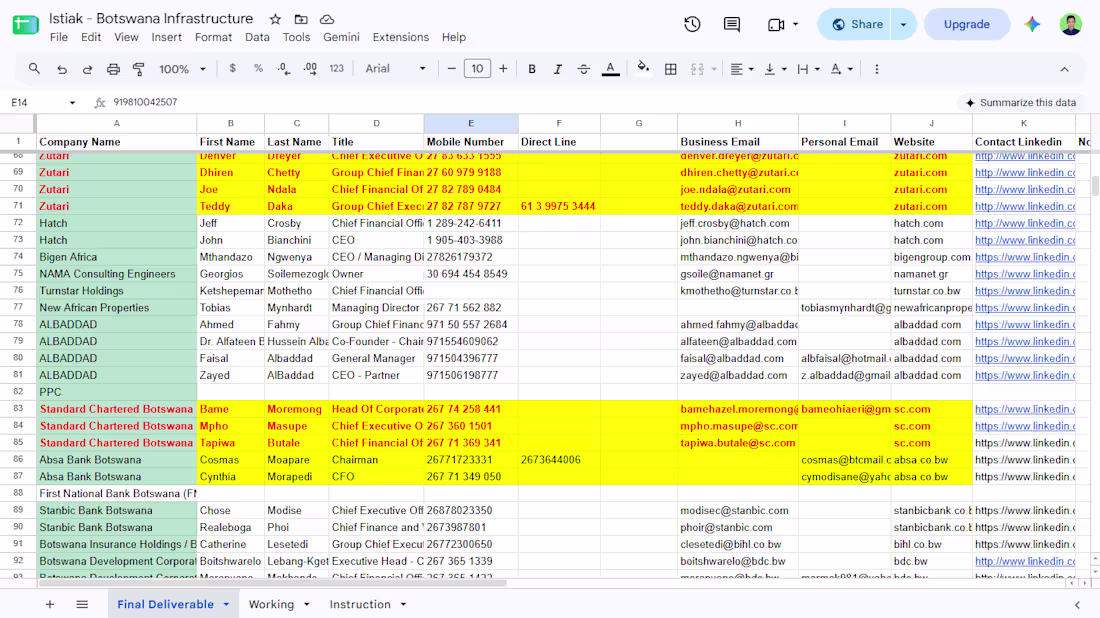The image size is (1100, 618).
Task: Toggle italic formatting
Action: (558, 69)
